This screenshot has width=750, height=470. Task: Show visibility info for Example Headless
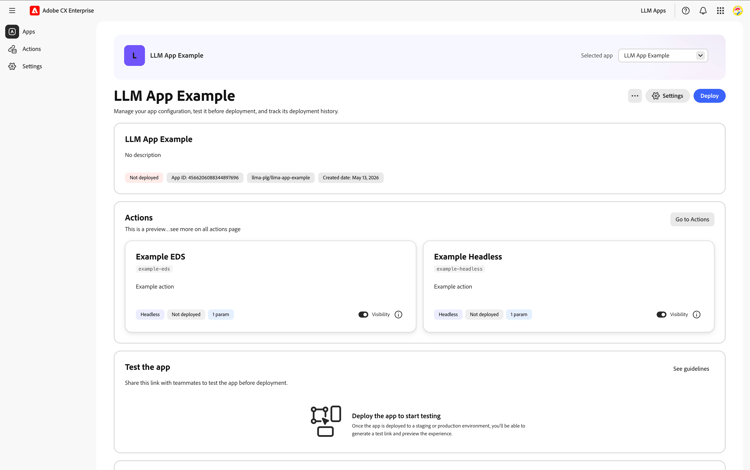tap(696, 315)
